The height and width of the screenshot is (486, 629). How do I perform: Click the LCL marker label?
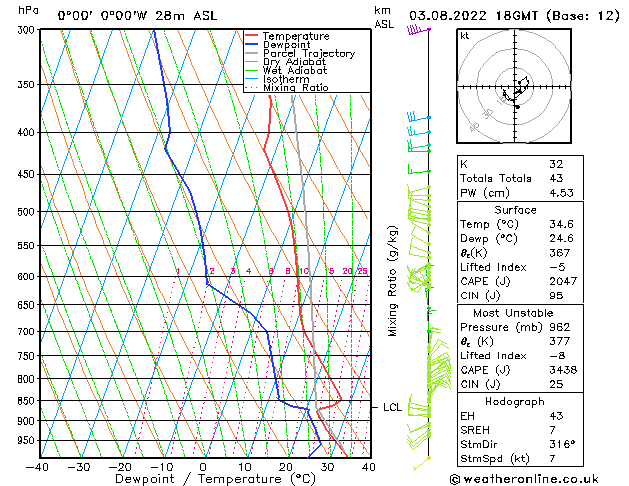[x=392, y=408]
